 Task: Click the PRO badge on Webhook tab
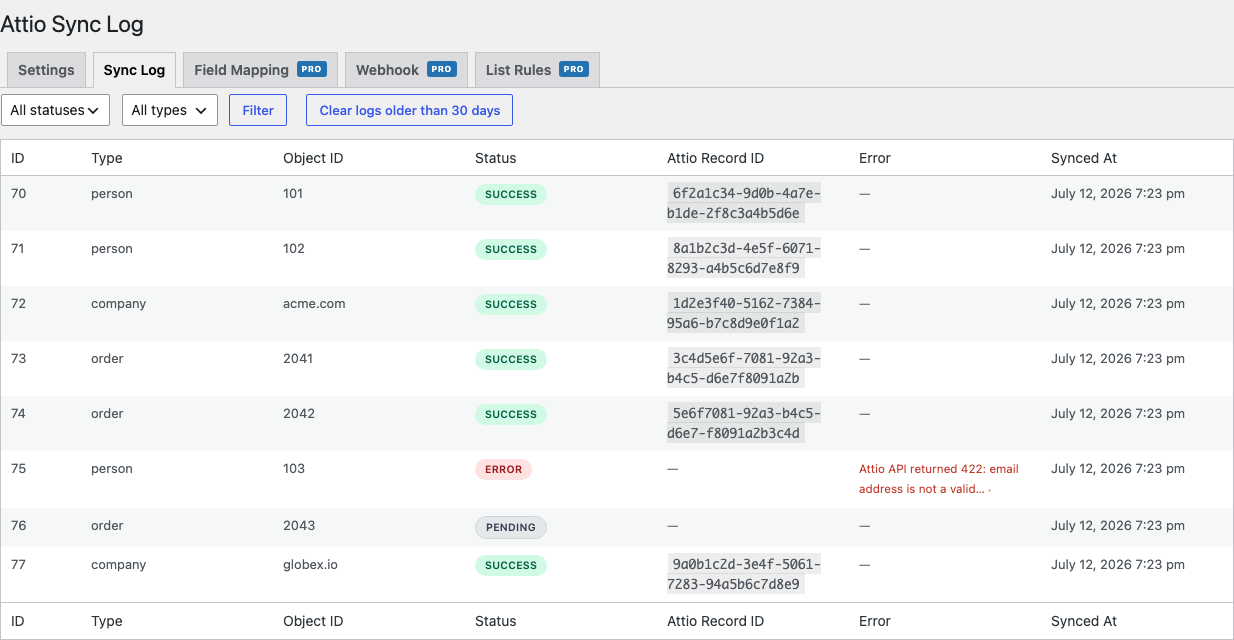coord(442,69)
